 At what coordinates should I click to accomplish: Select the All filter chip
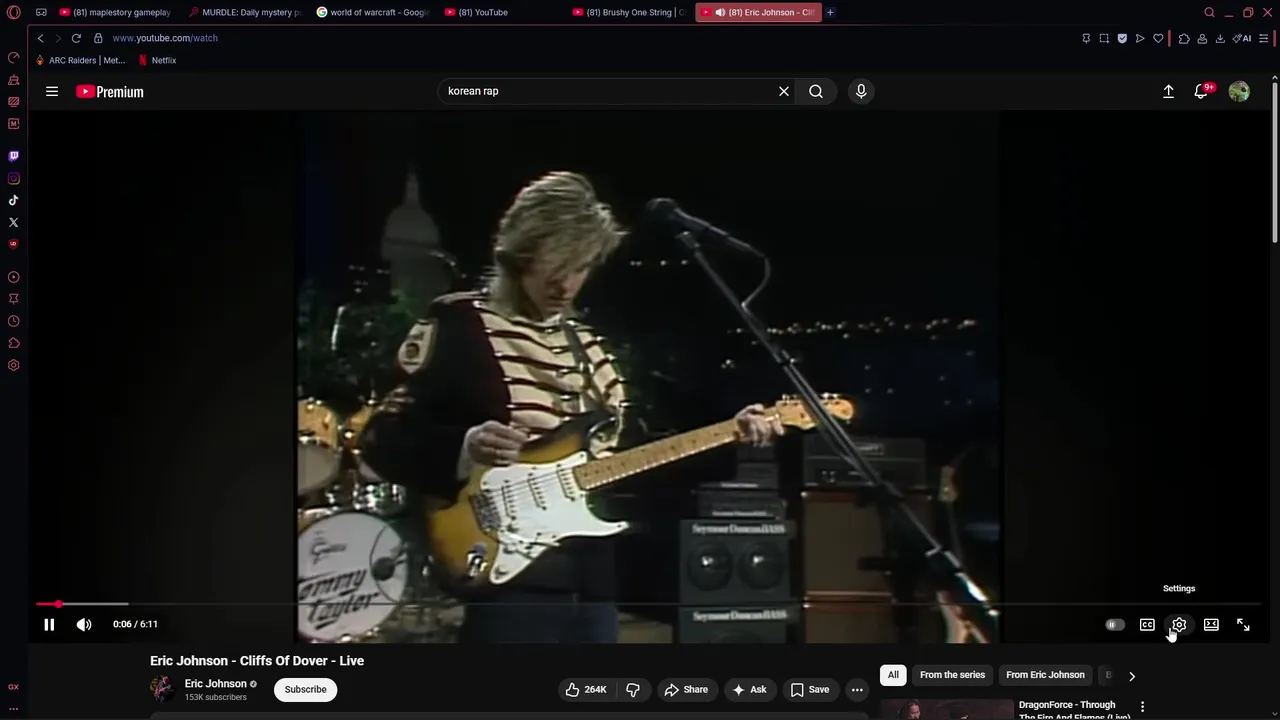click(893, 675)
